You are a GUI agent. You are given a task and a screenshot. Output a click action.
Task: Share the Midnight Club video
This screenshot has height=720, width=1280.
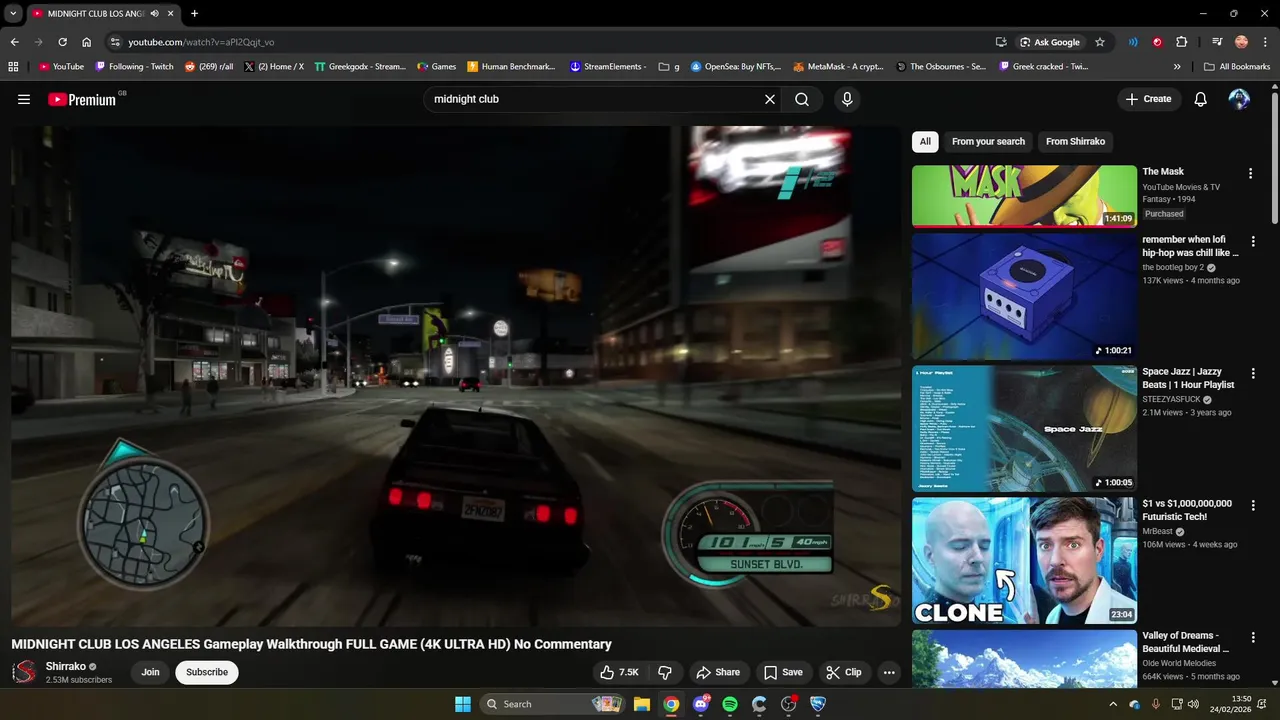[x=718, y=672]
